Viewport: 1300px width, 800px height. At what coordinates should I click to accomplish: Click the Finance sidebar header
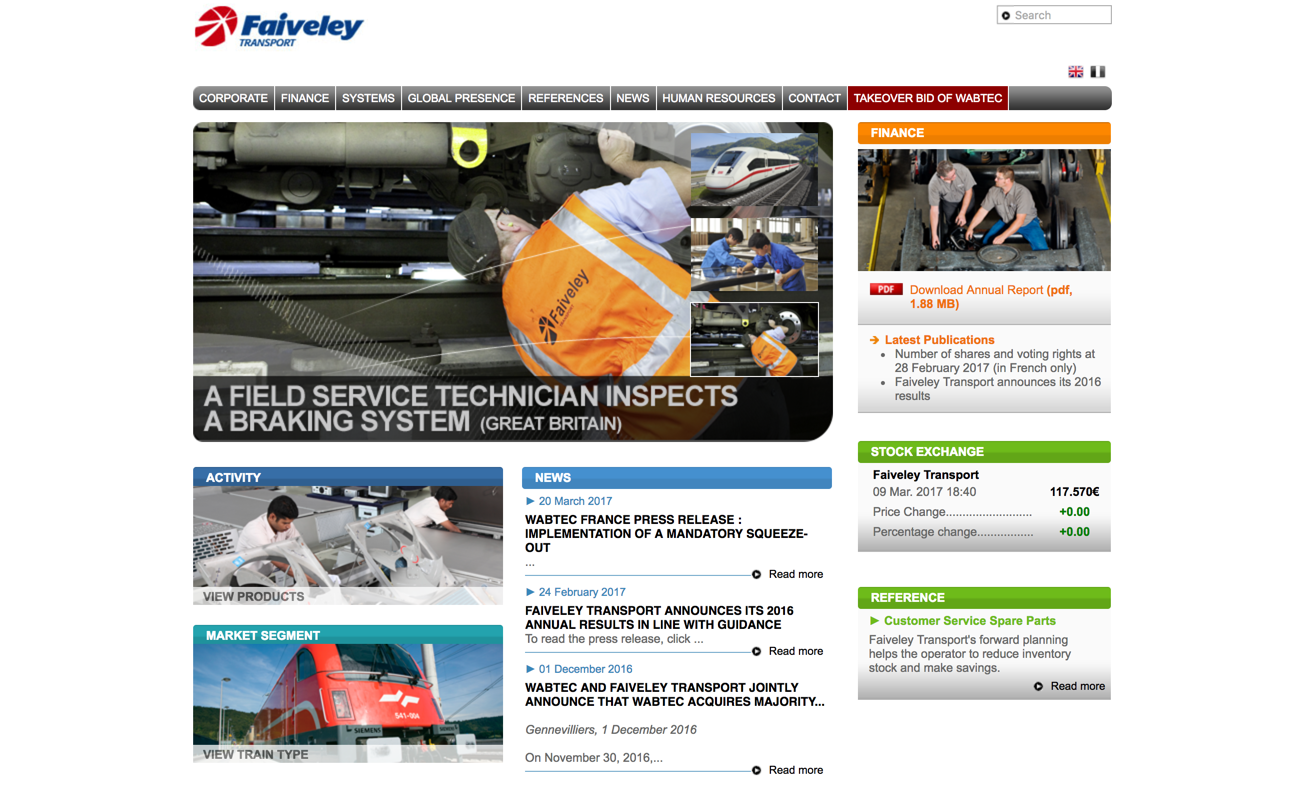point(984,133)
